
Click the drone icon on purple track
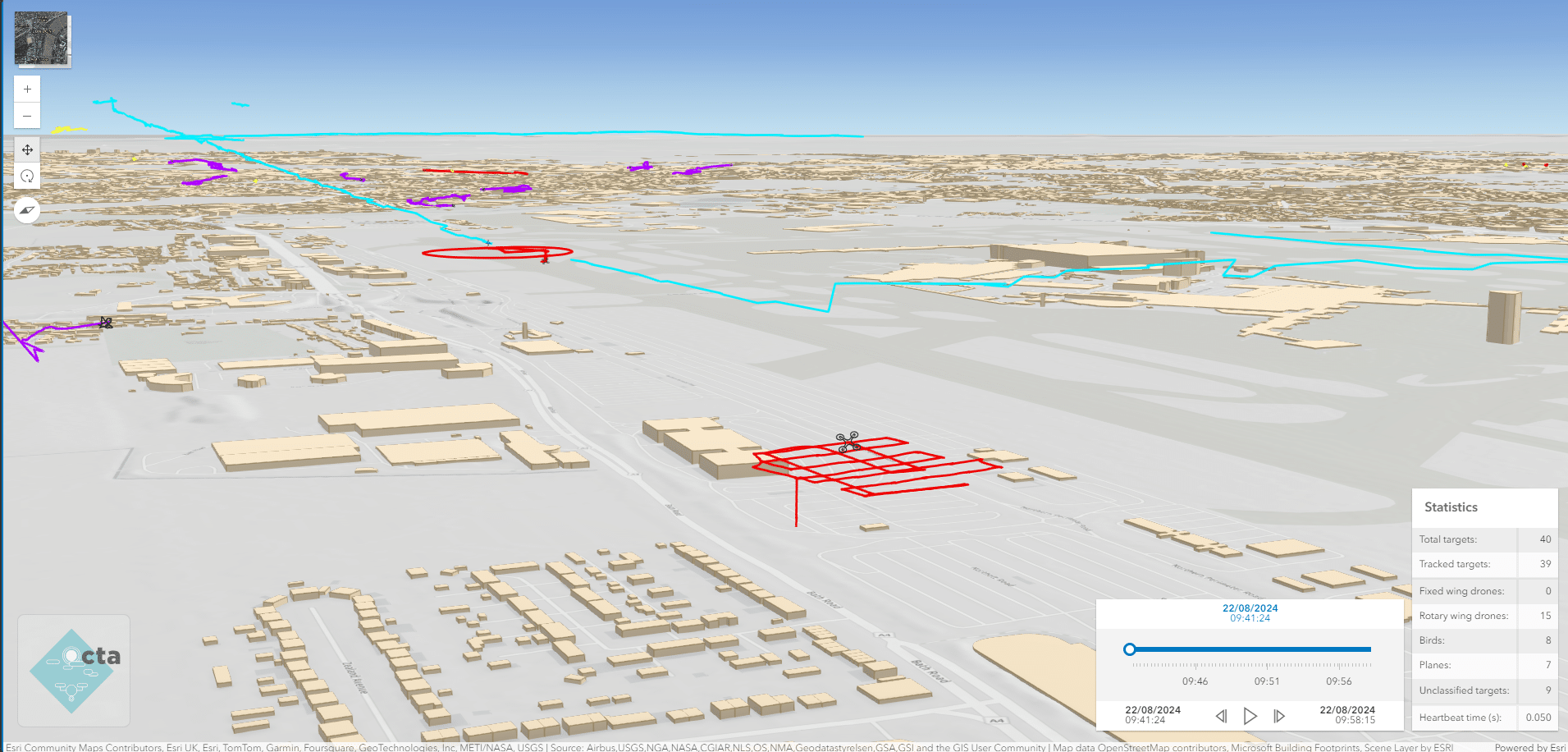click(x=106, y=323)
